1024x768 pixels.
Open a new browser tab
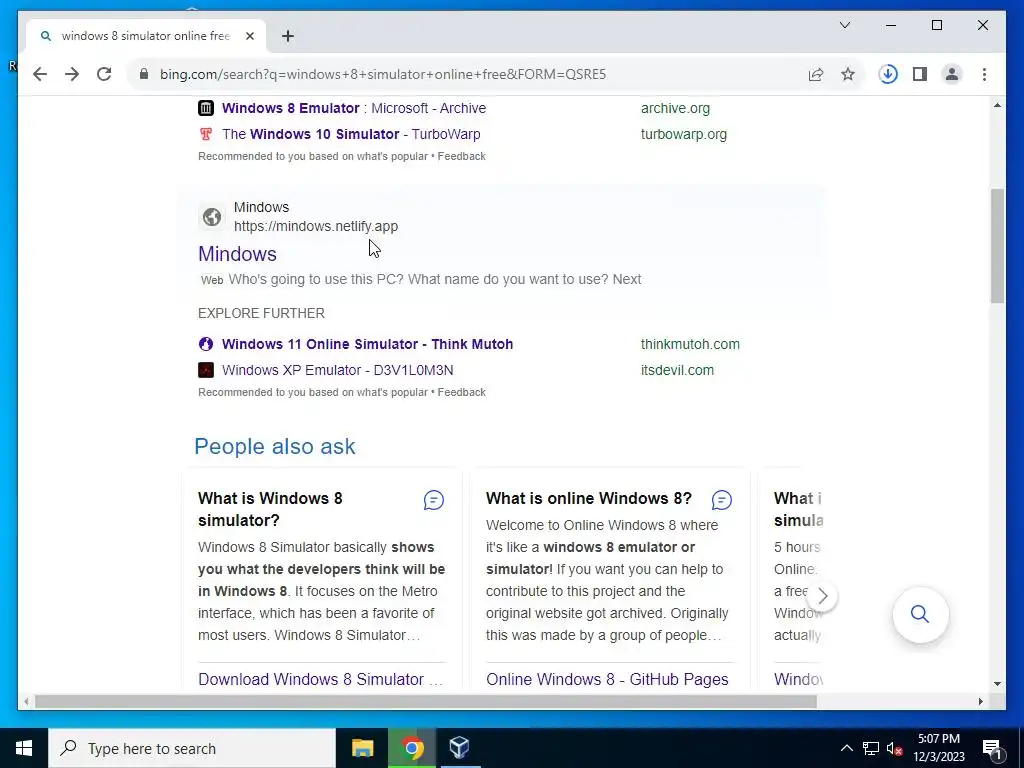pyautogui.click(x=288, y=36)
